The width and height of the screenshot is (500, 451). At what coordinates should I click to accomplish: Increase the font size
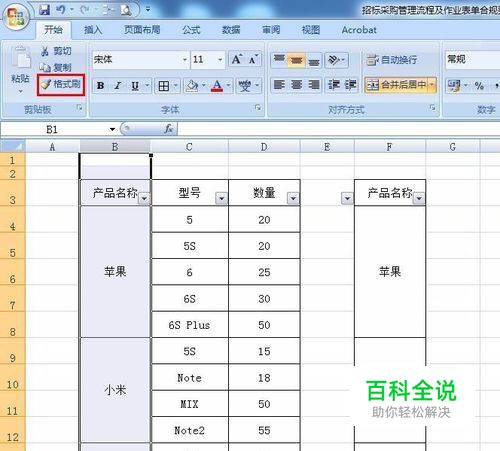pyautogui.click(x=237, y=60)
